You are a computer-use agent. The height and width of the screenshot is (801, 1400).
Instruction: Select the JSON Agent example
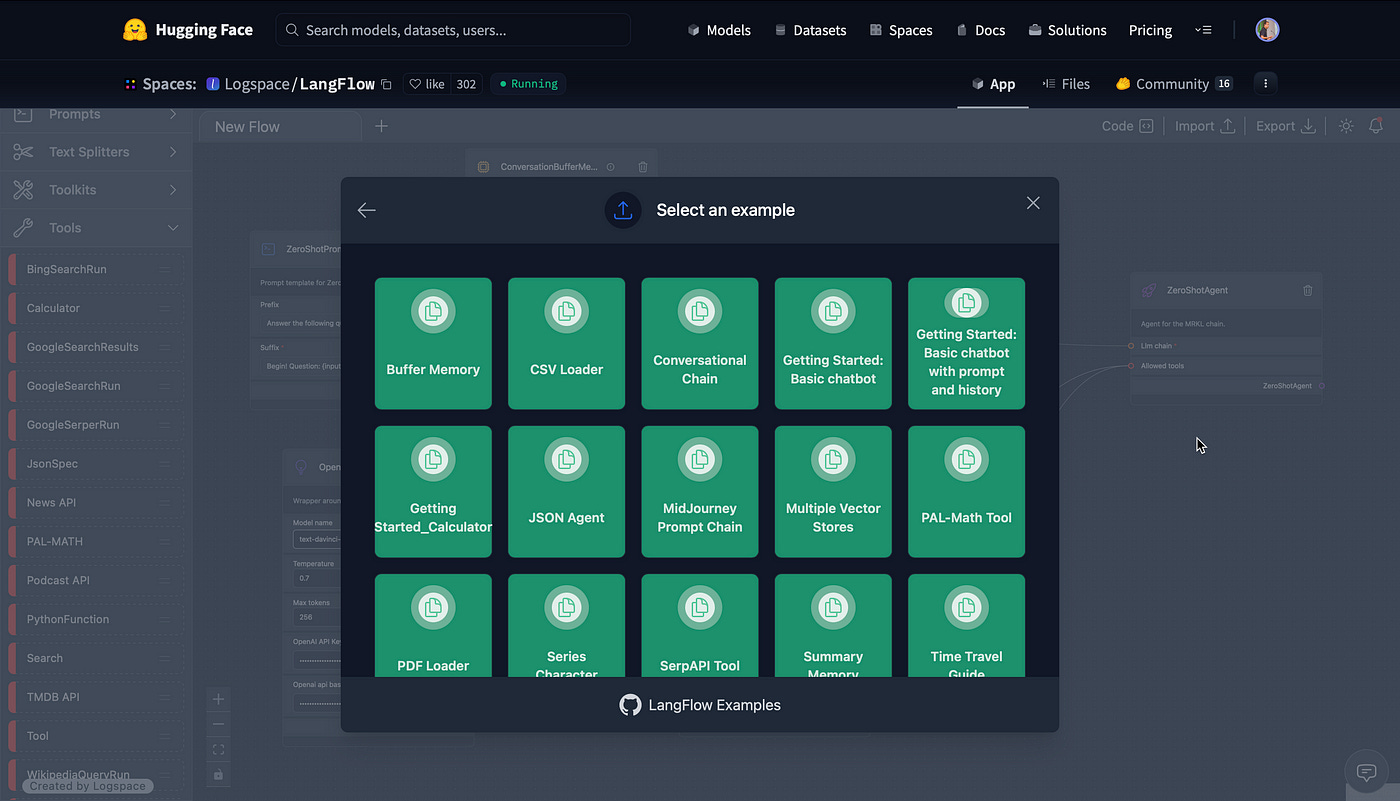[x=566, y=492]
